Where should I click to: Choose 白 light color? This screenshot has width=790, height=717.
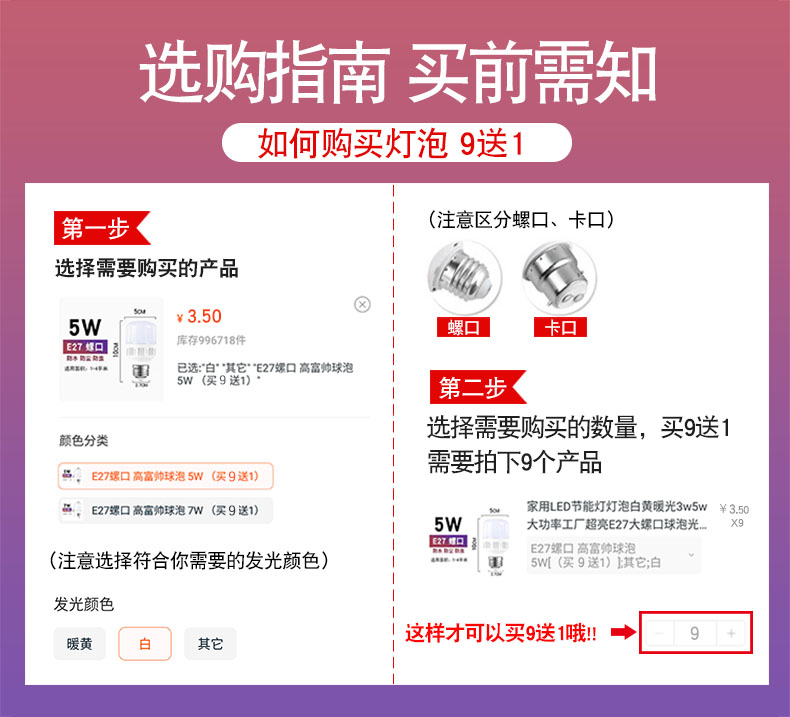145,643
